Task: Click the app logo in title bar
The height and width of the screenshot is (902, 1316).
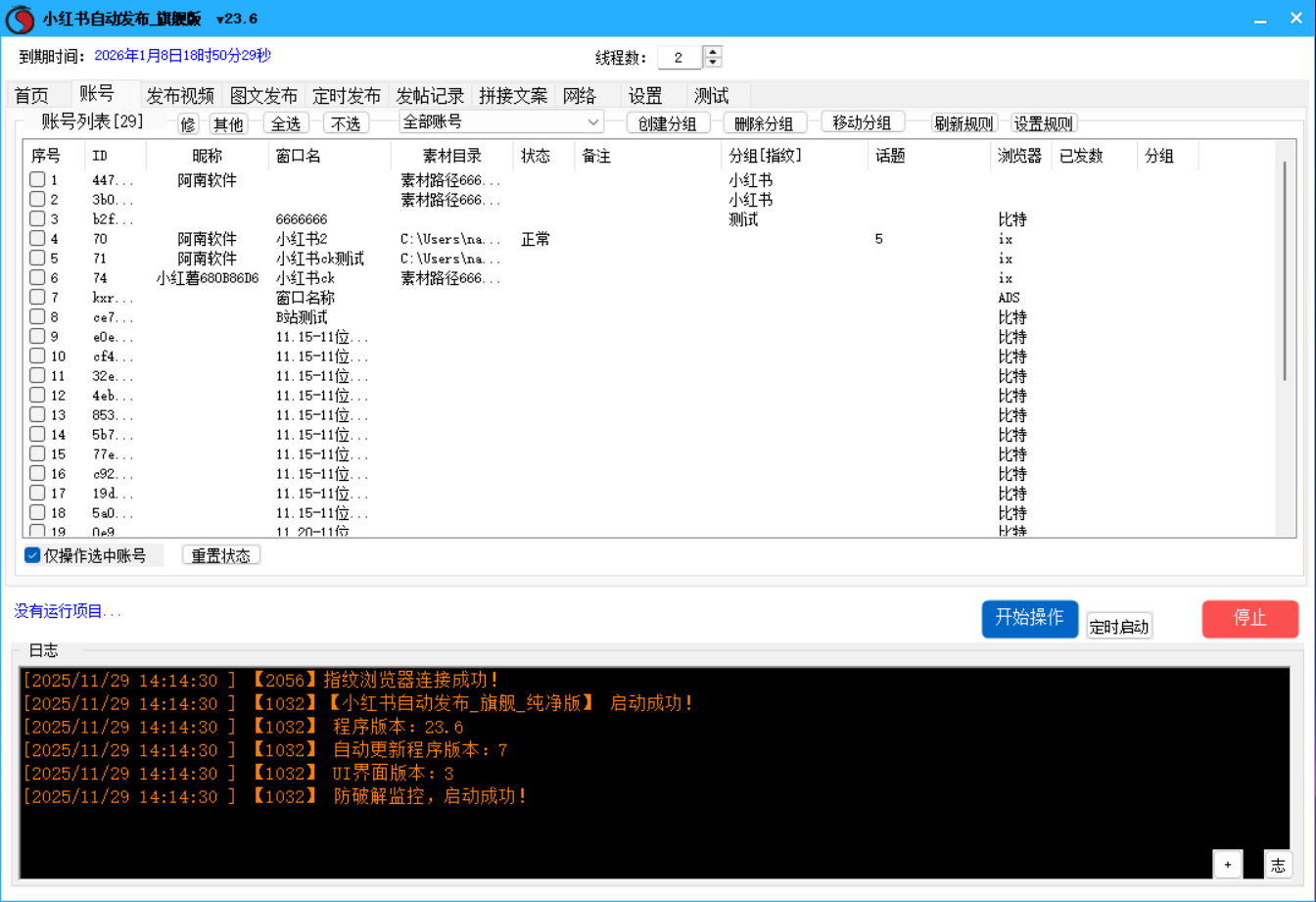Action: coord(20,19)
